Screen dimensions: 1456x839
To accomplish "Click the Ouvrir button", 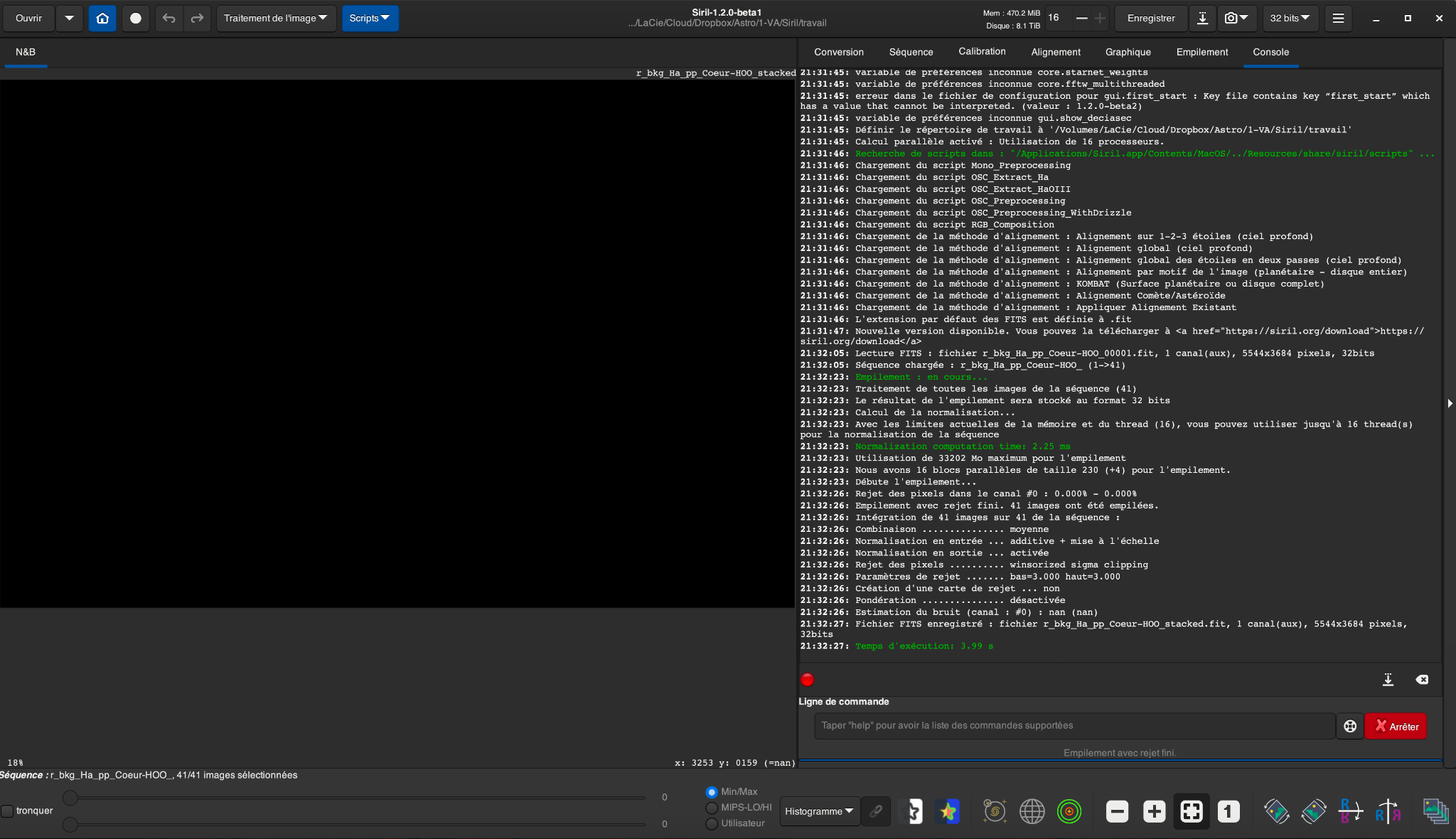I will pyautogui.click(x=28, y=18).
